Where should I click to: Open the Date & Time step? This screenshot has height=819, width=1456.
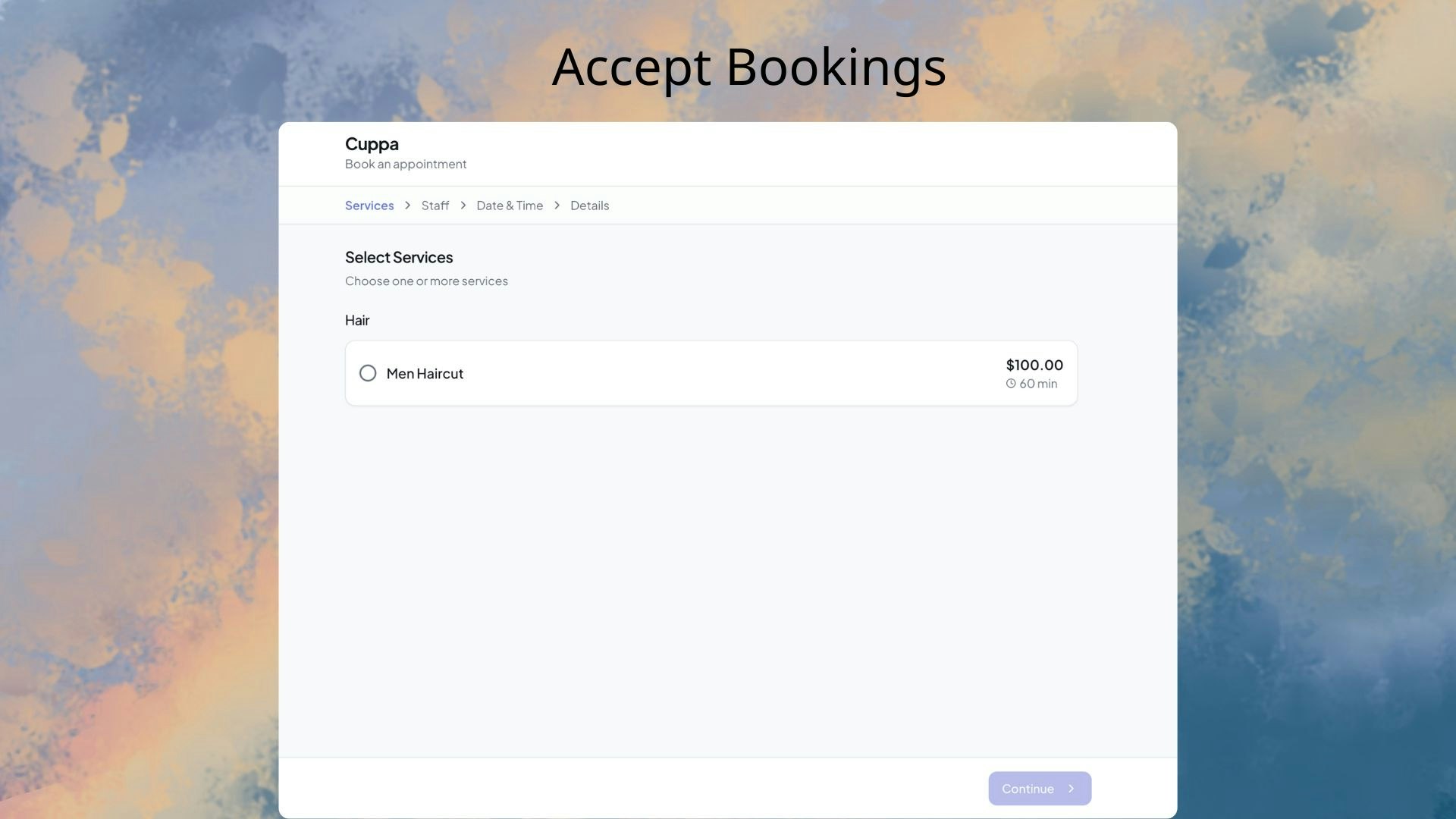coord(510,206)
